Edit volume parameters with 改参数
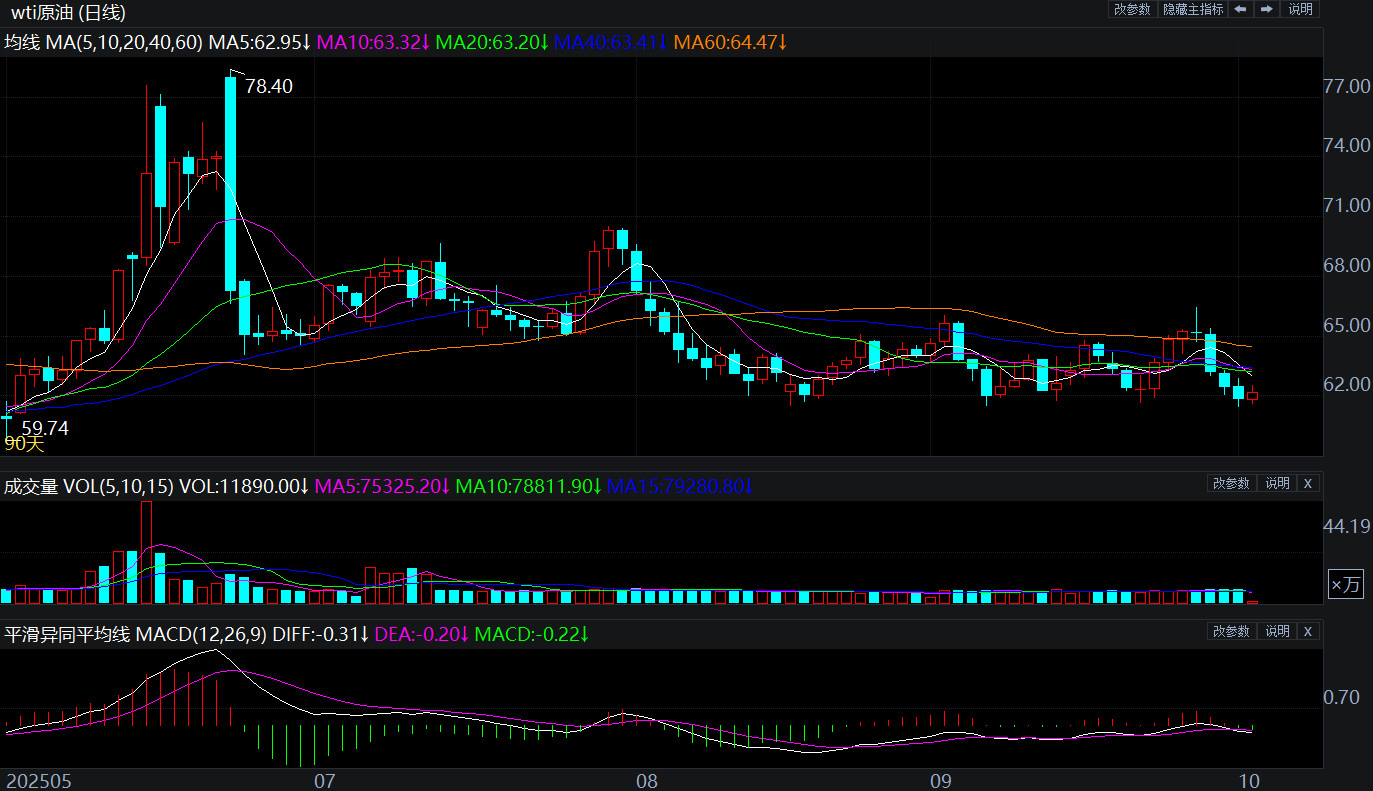1373x791 pixels. tap(1231, 483)
